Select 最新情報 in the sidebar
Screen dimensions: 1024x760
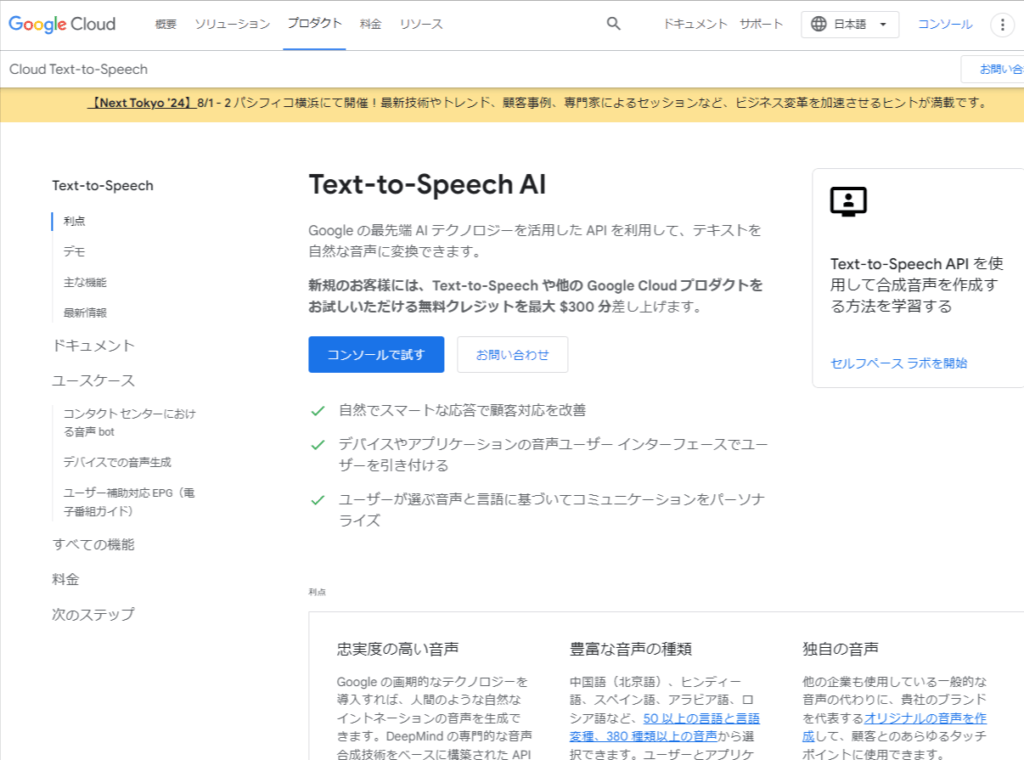pos(83,312)
